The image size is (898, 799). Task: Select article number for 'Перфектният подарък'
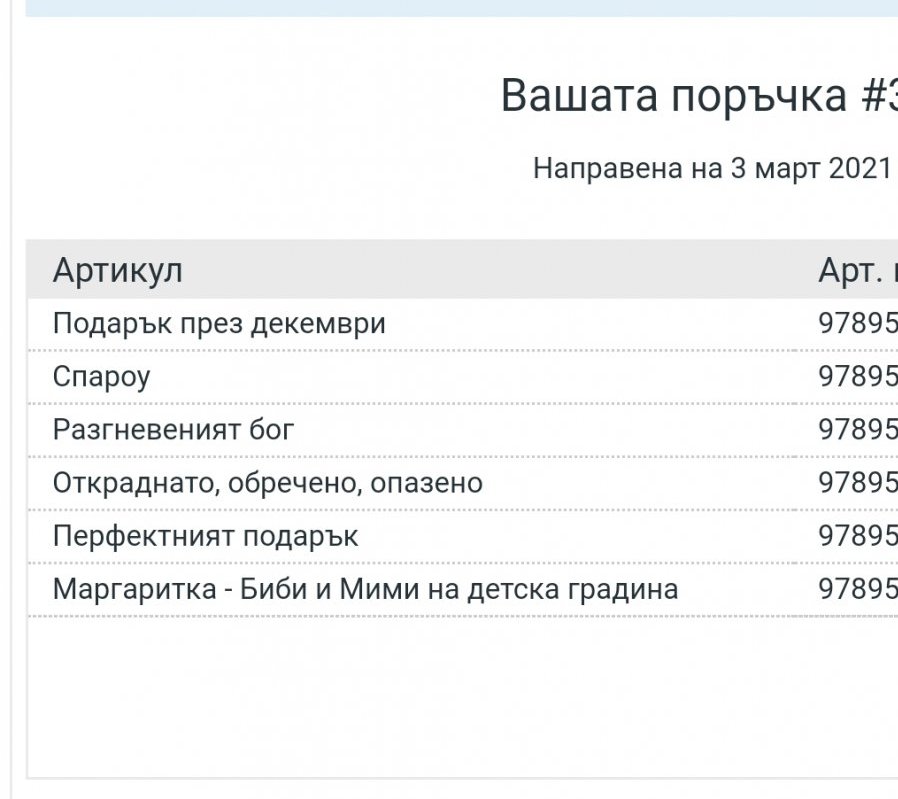tap(857, 536)
